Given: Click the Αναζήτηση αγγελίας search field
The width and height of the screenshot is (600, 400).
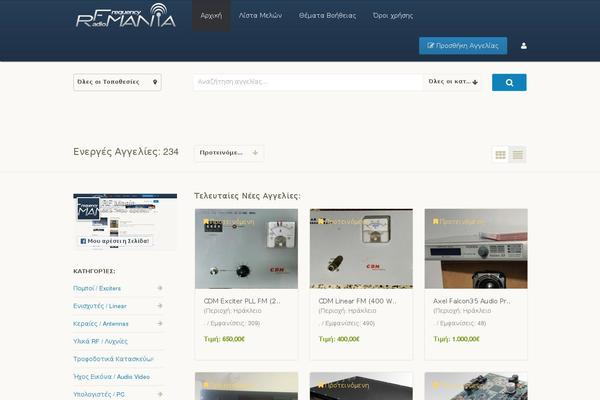Looking at the screenshot, I should tap(308, 82).
